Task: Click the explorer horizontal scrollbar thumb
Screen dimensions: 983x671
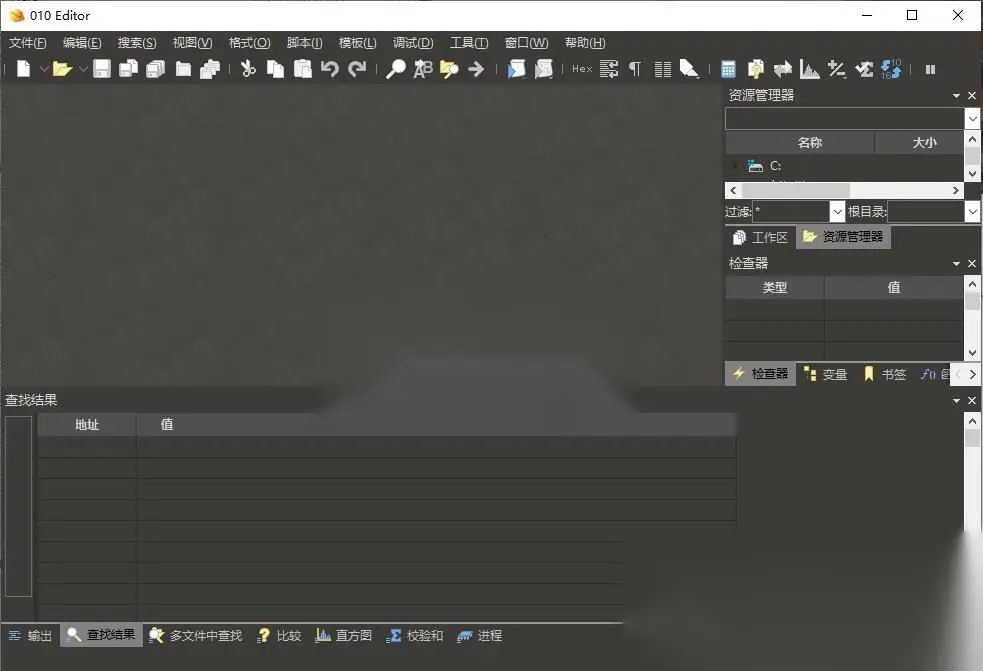Action: coord(795,190)
